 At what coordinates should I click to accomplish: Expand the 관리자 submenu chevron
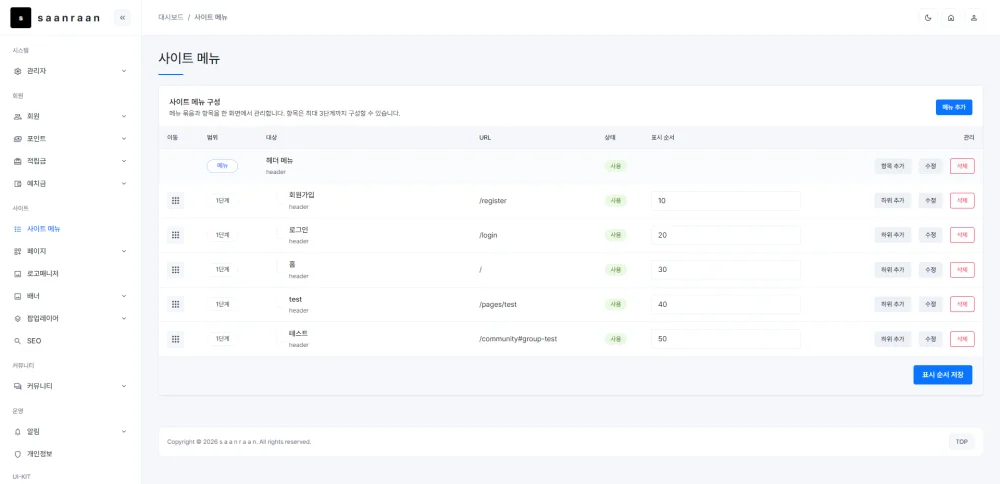[124, 71]
